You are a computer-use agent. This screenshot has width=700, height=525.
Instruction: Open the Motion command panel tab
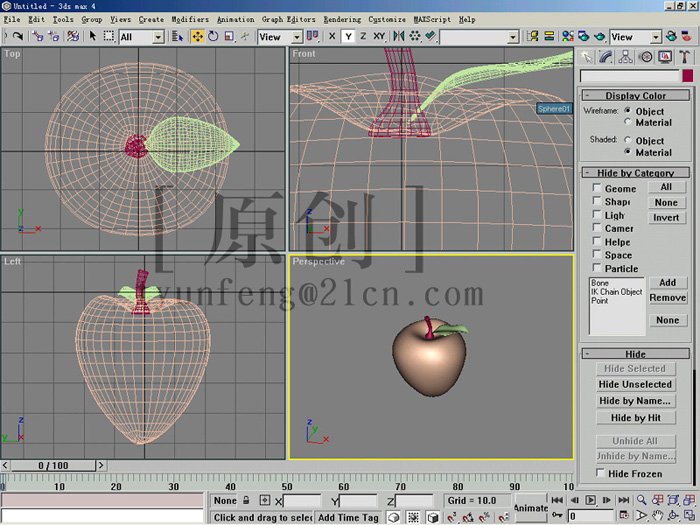645,57
